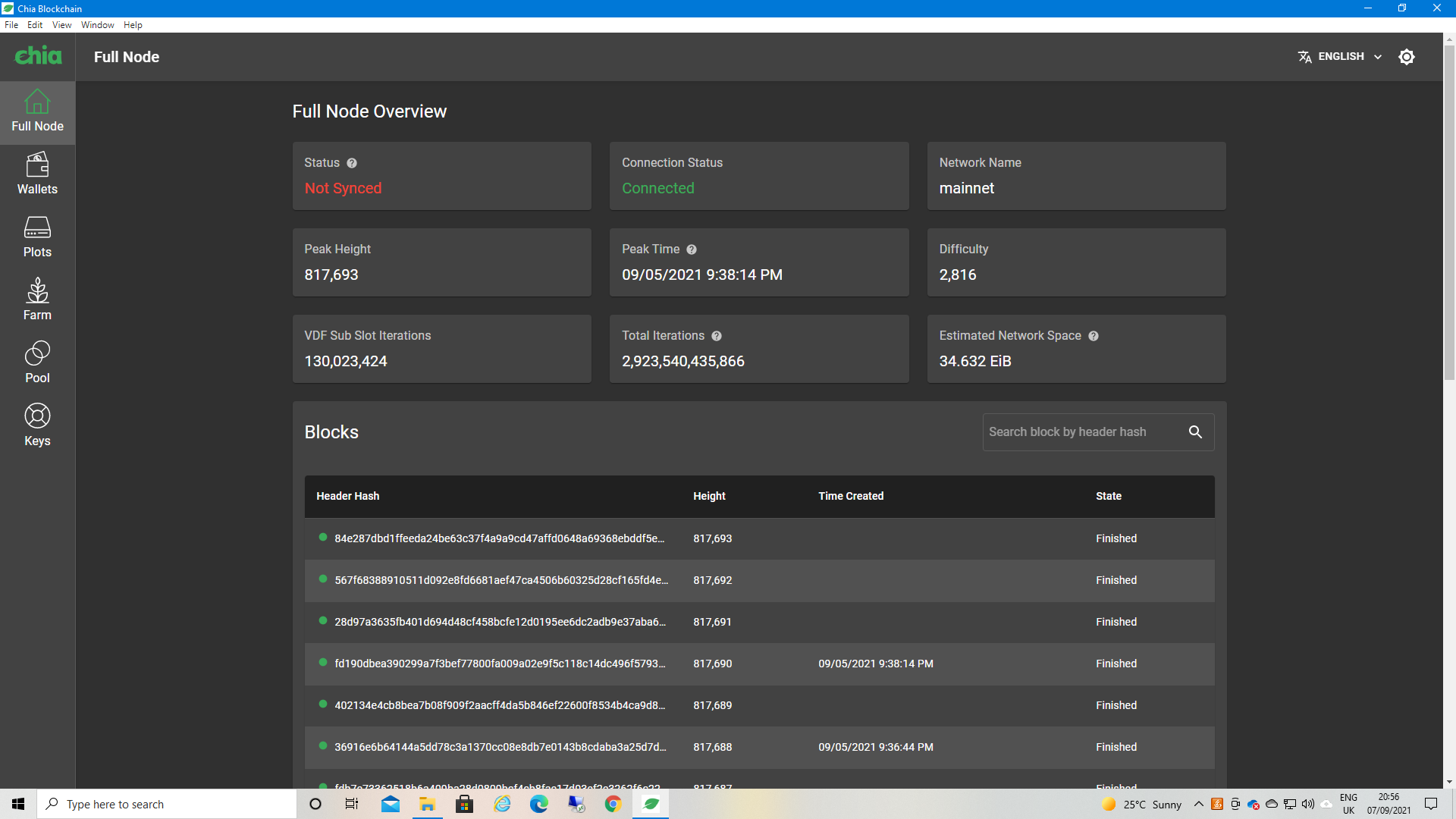This screenshot has width=1456, height=819.
Task: Click the Chia app icon in taskbar
Action: click(x=651, y=804)
